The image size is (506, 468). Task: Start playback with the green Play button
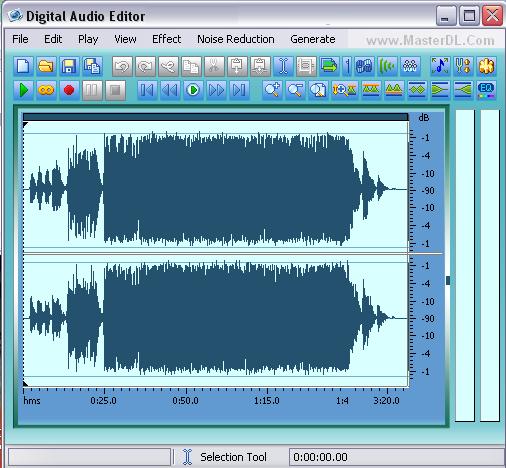23,90
